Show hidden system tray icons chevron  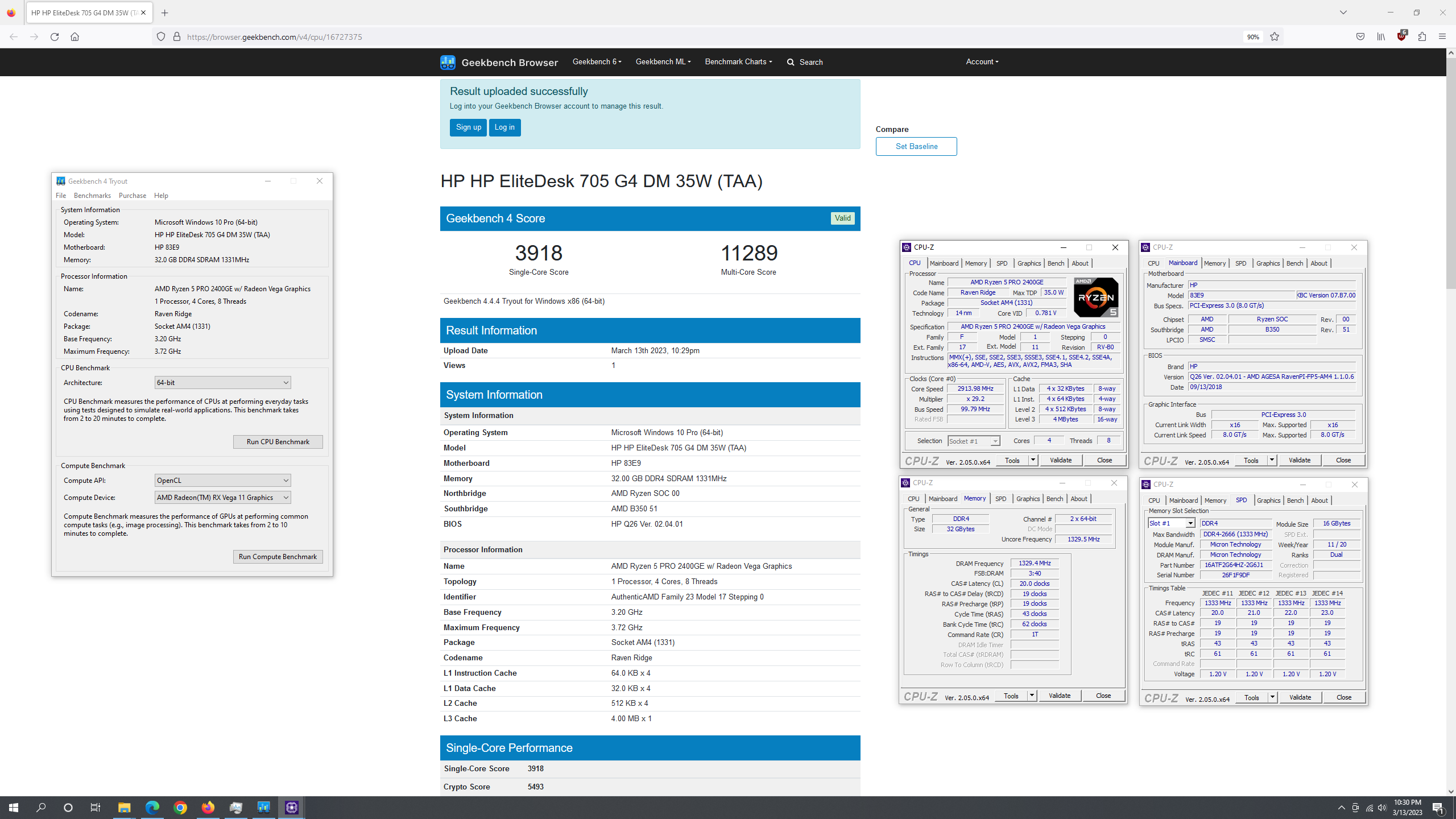(1342, 808)
